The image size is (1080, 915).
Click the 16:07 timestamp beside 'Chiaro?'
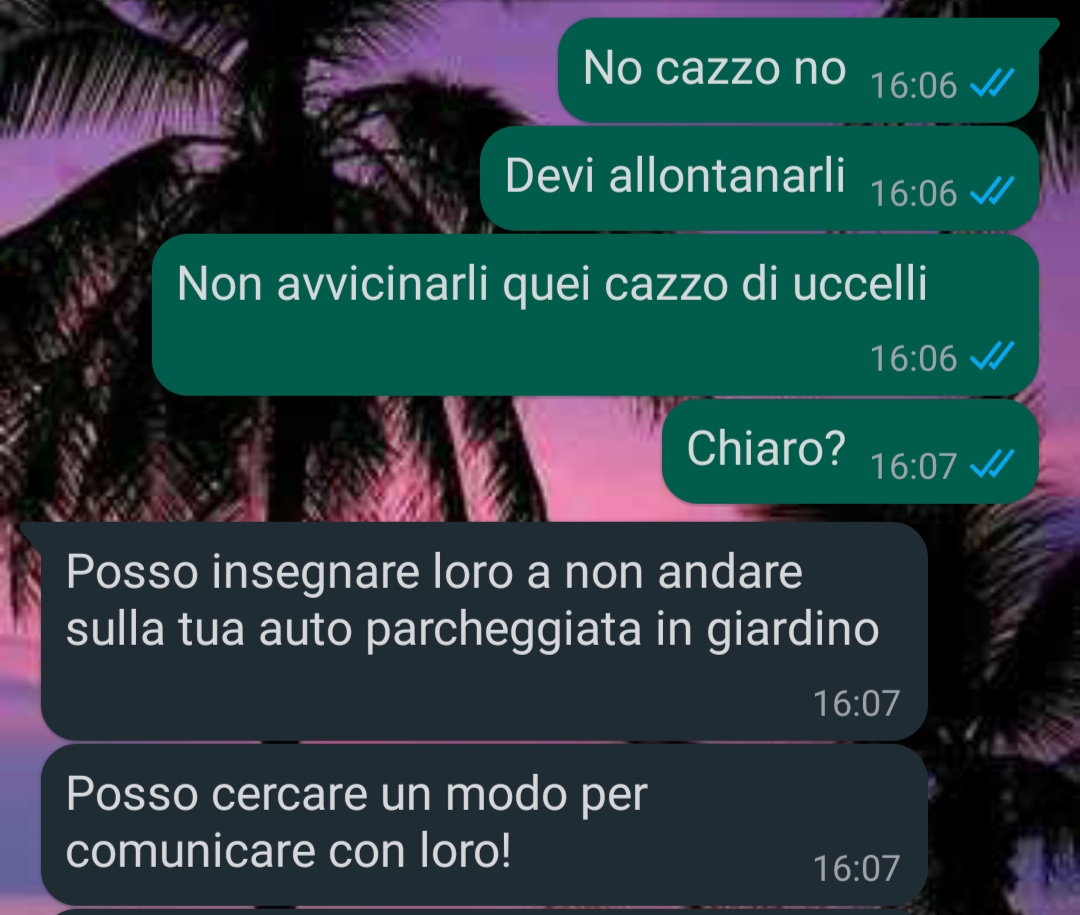pyautogui.click(x=913, y=466)
